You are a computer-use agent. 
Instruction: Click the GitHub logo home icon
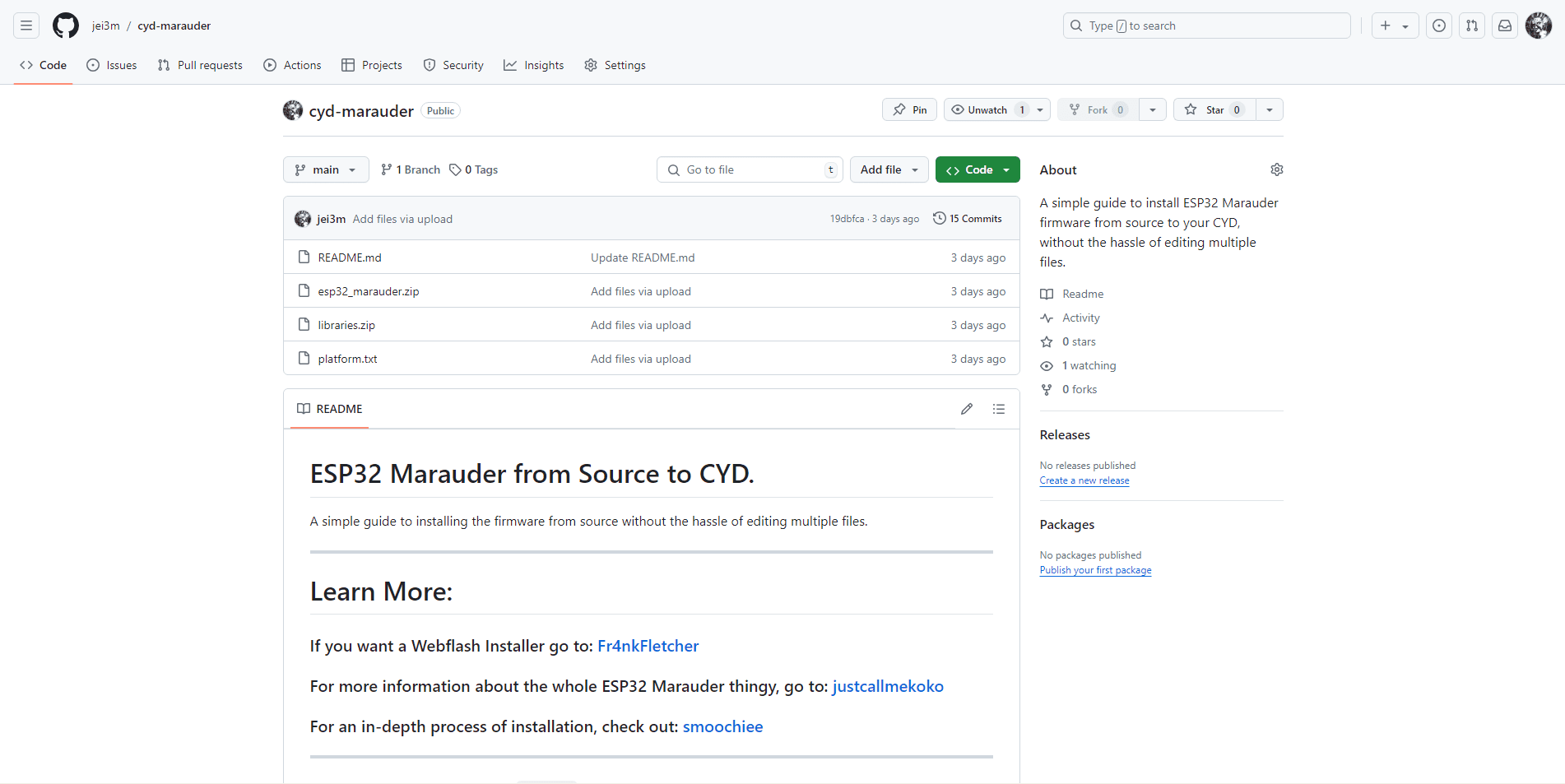click(x=66, y=26)
